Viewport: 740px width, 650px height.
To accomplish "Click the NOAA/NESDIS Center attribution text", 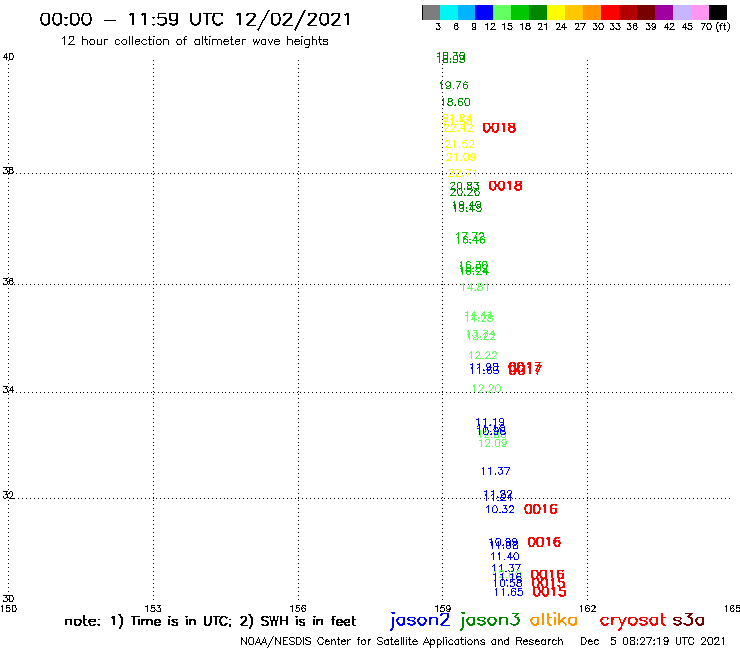I will (x=402, y=641).
